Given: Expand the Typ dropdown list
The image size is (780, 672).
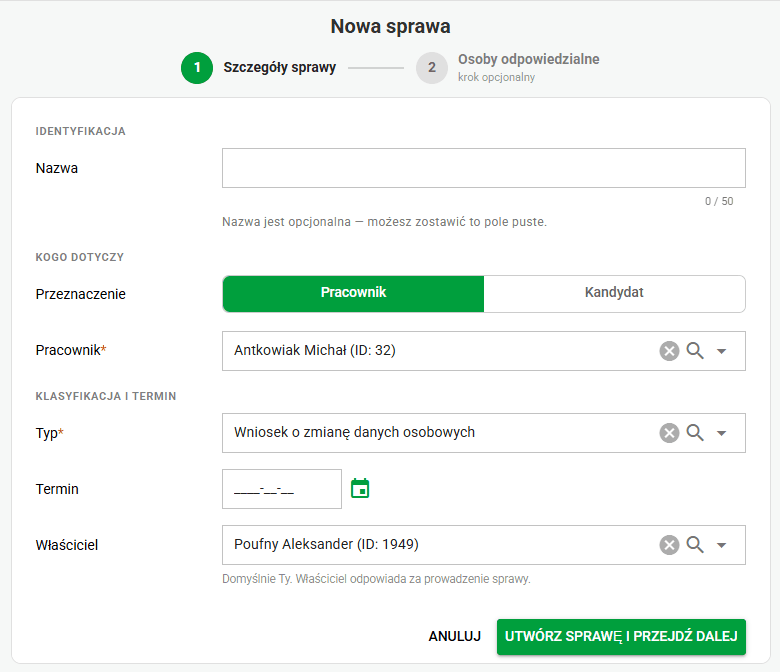Looking at the screenshot, I should click(721, 433).
